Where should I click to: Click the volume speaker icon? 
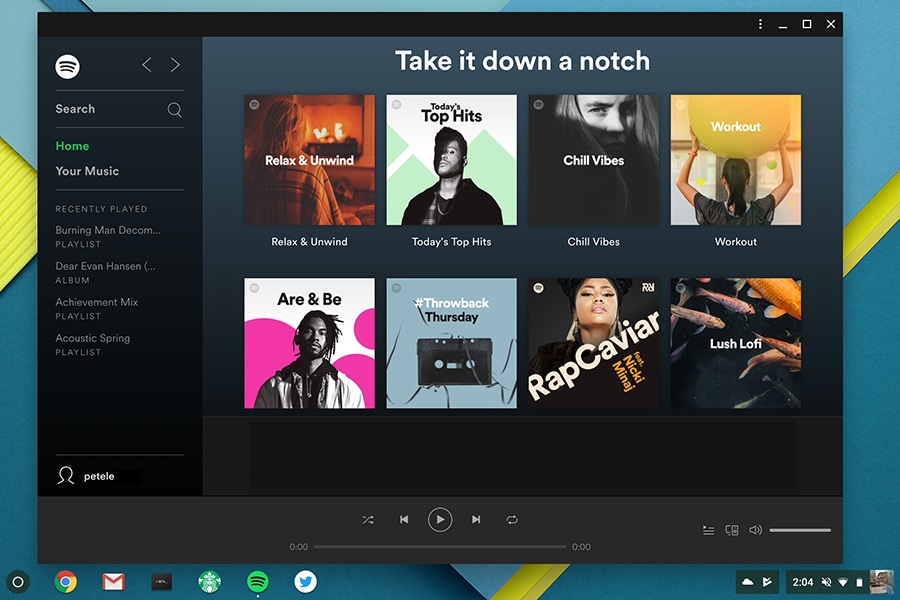[x=754, y=529]
